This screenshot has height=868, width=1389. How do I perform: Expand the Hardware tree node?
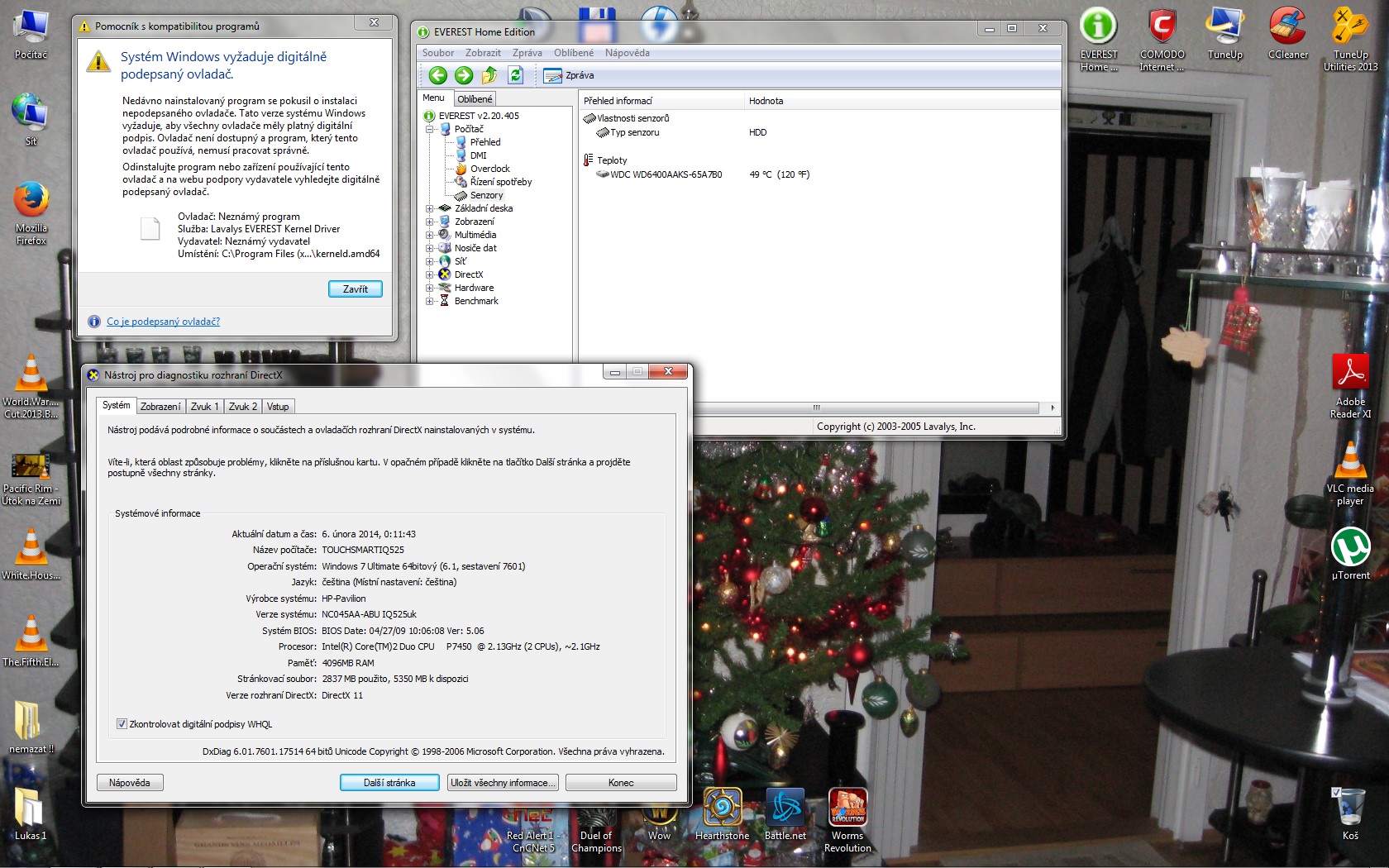point(430,288)
